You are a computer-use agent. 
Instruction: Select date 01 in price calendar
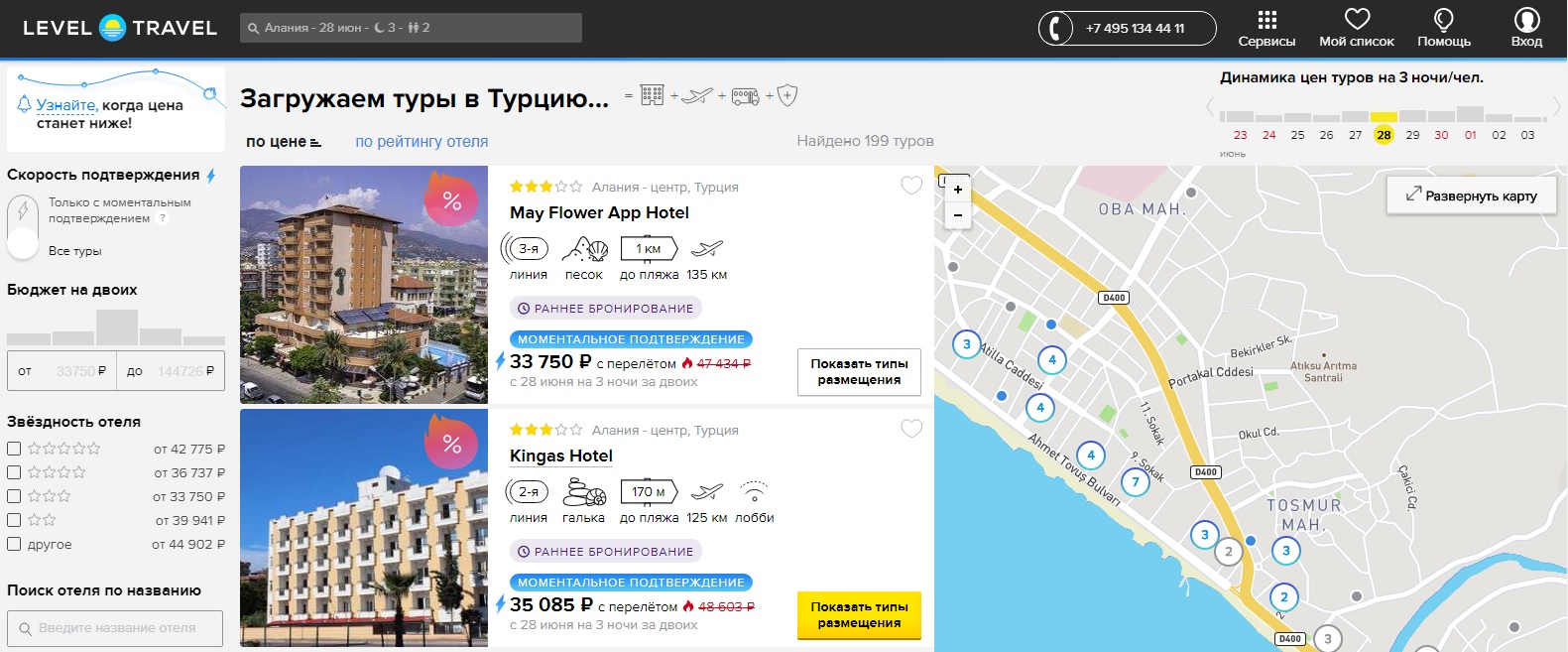(x=1470, y=135)
